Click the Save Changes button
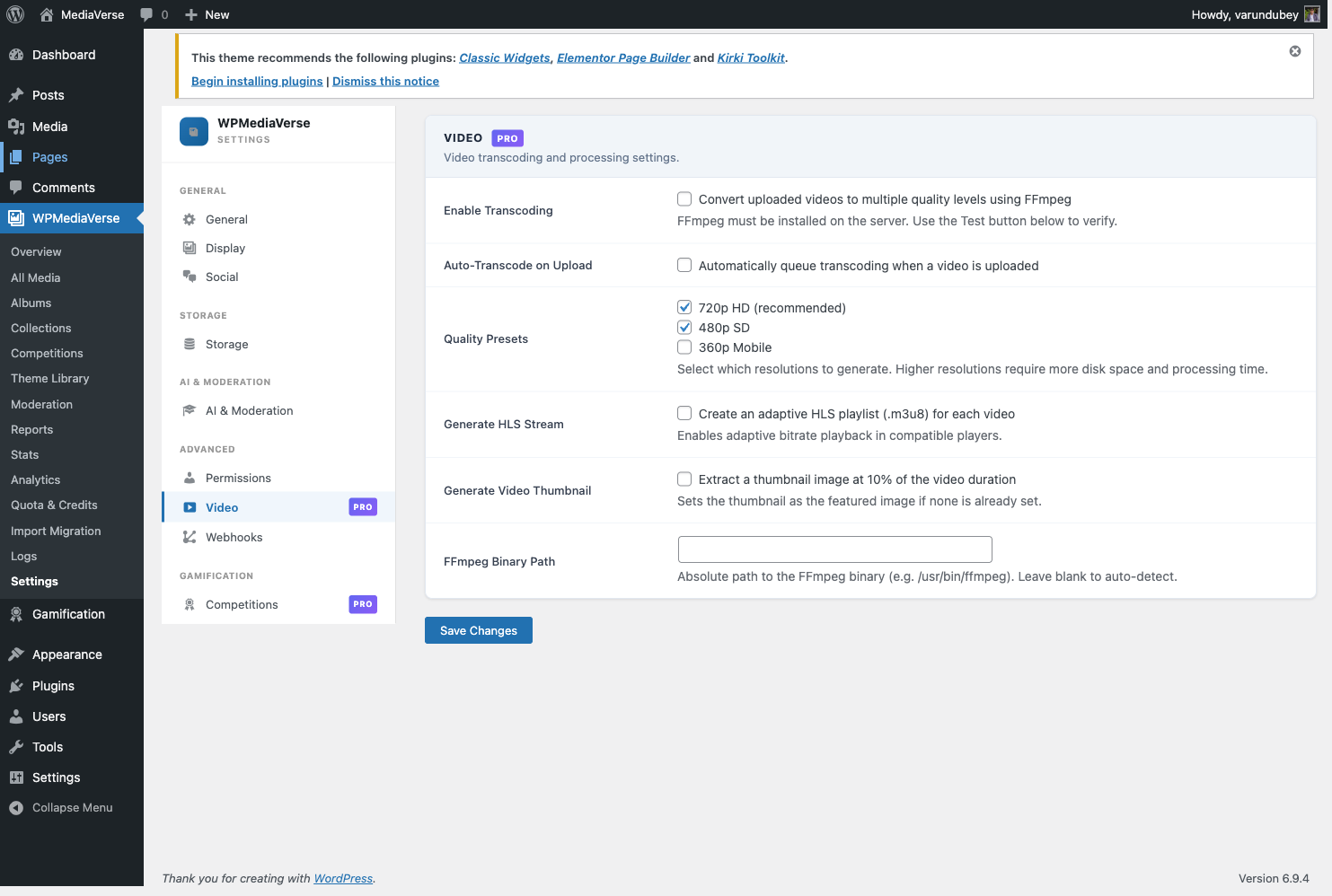This screenshot has height=896, width=1332. [x=478, y=629]
